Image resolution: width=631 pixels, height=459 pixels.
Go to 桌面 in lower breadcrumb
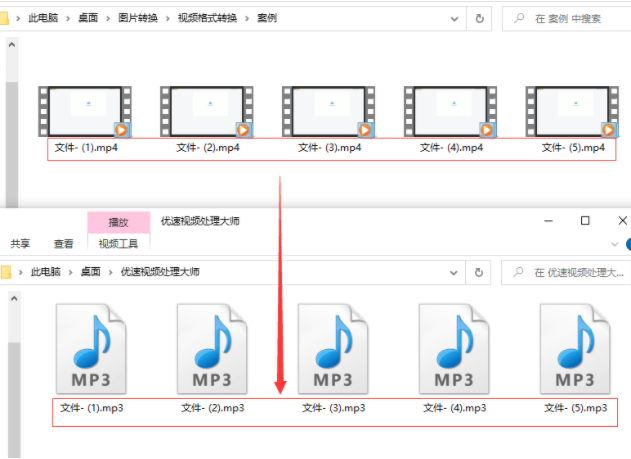91,272
